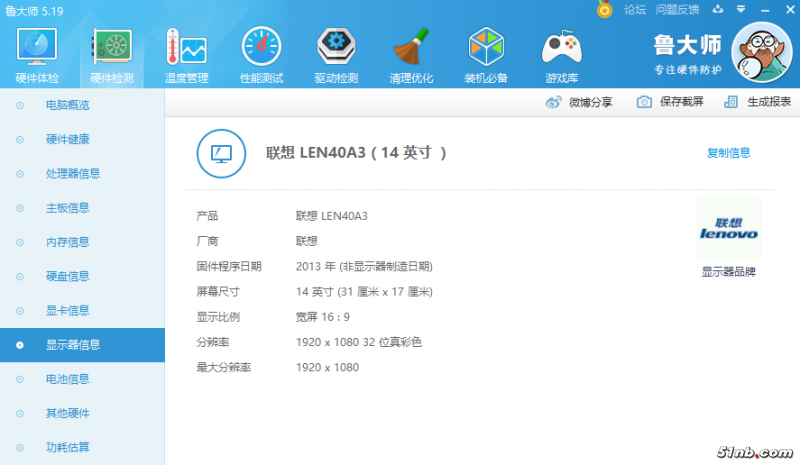Click the 鲁大师 cartoon mascot avatar

762,52
